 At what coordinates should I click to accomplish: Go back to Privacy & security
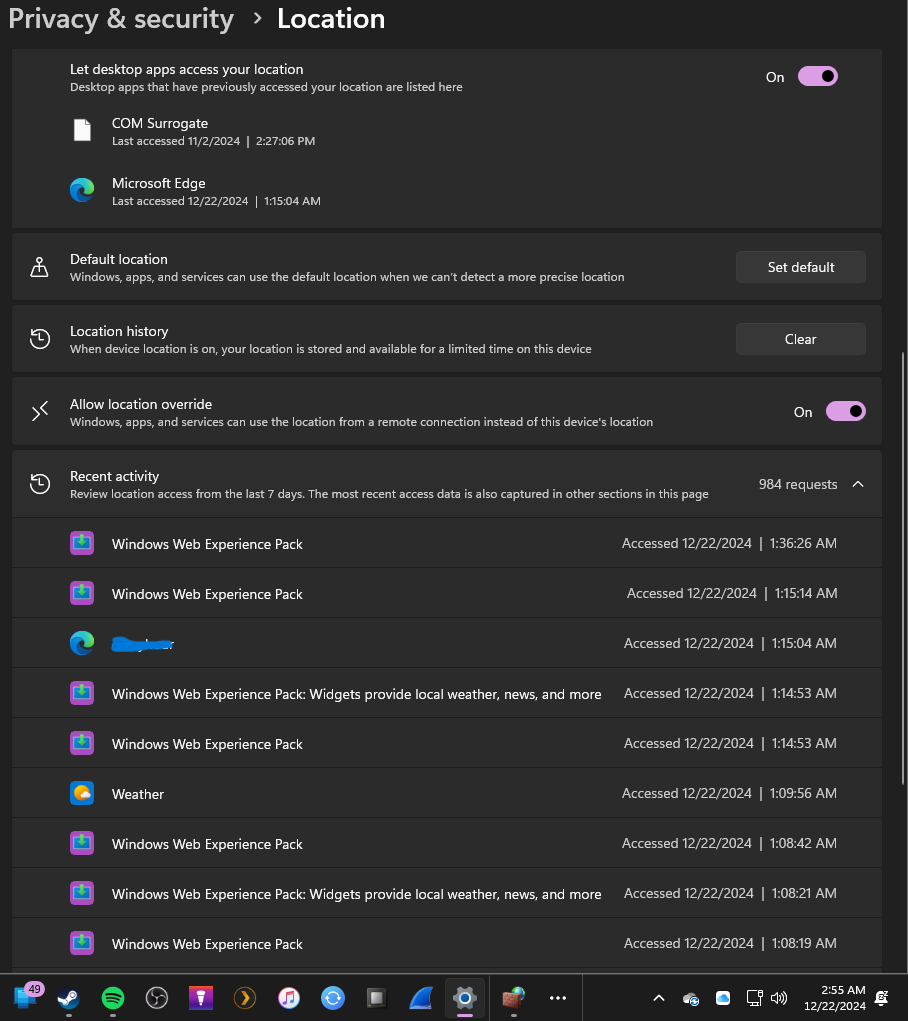coord(121,19)
